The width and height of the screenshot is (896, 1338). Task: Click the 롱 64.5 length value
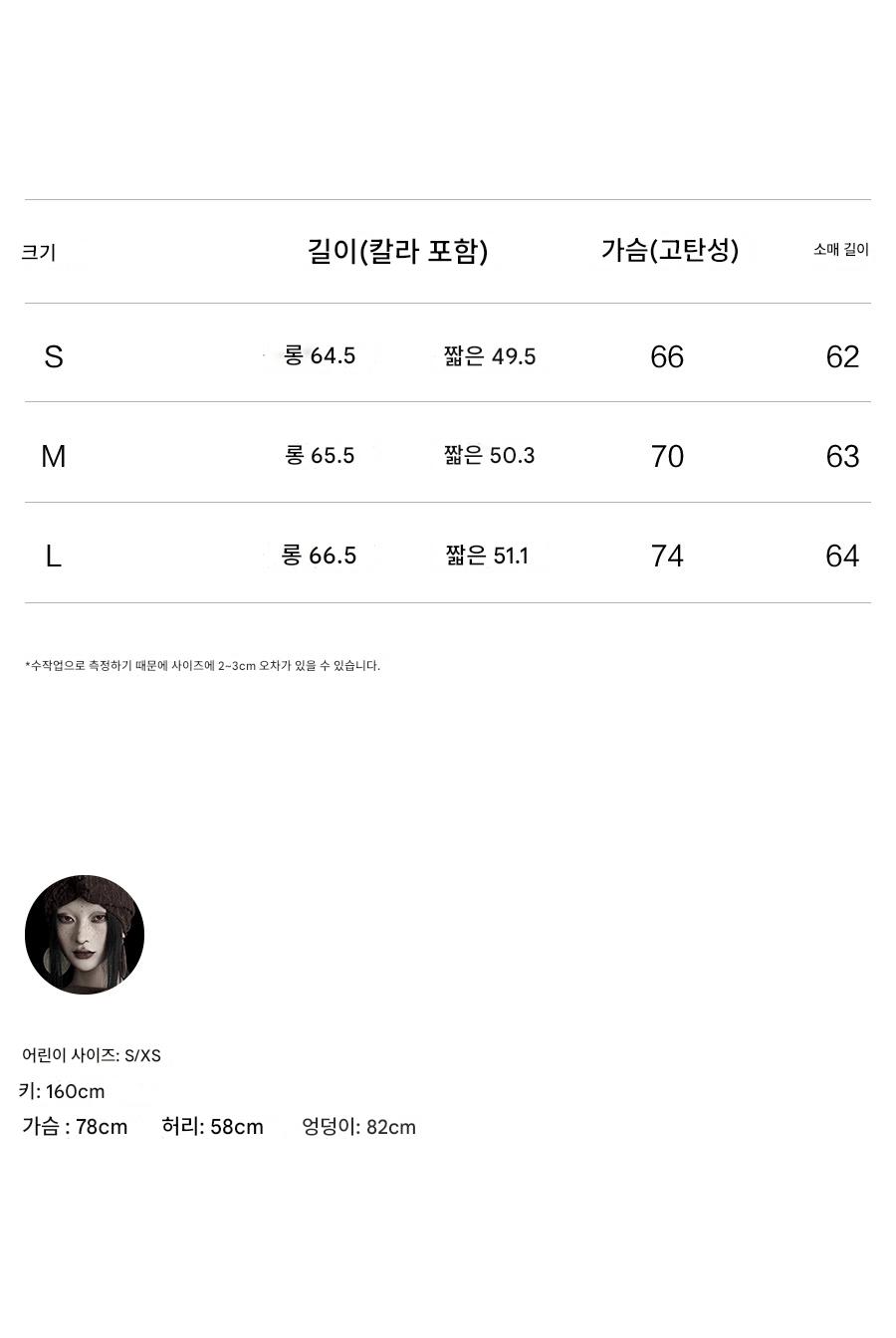click(x=320, y=355)
